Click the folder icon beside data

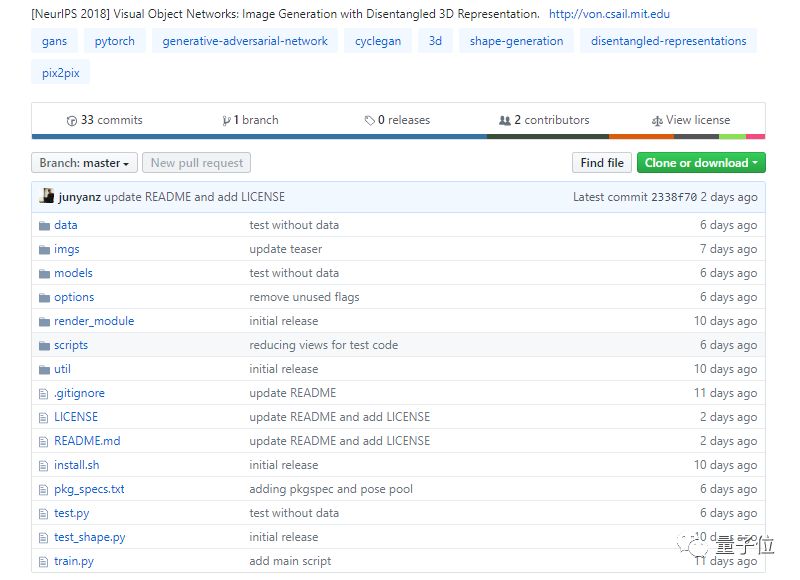click(44, 225)
